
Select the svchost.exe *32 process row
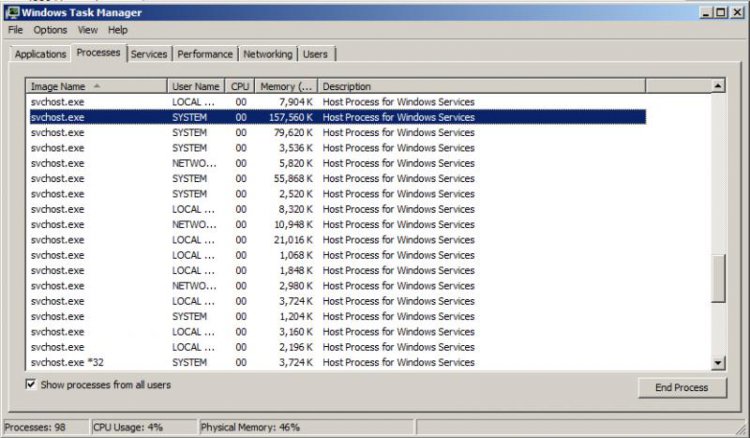tap(338, 362)
